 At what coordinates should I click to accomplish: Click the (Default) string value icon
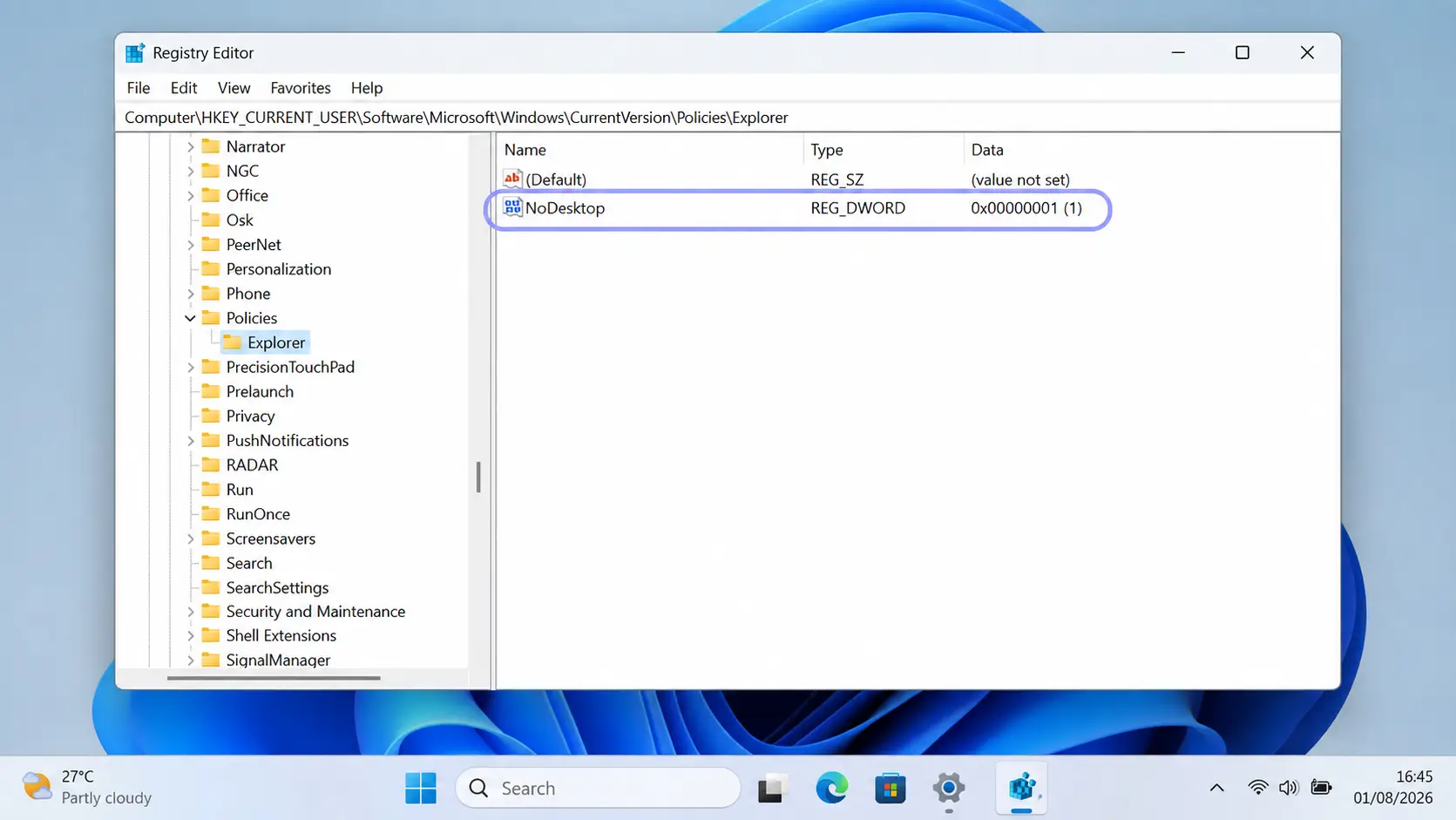(x=512, y=179)
